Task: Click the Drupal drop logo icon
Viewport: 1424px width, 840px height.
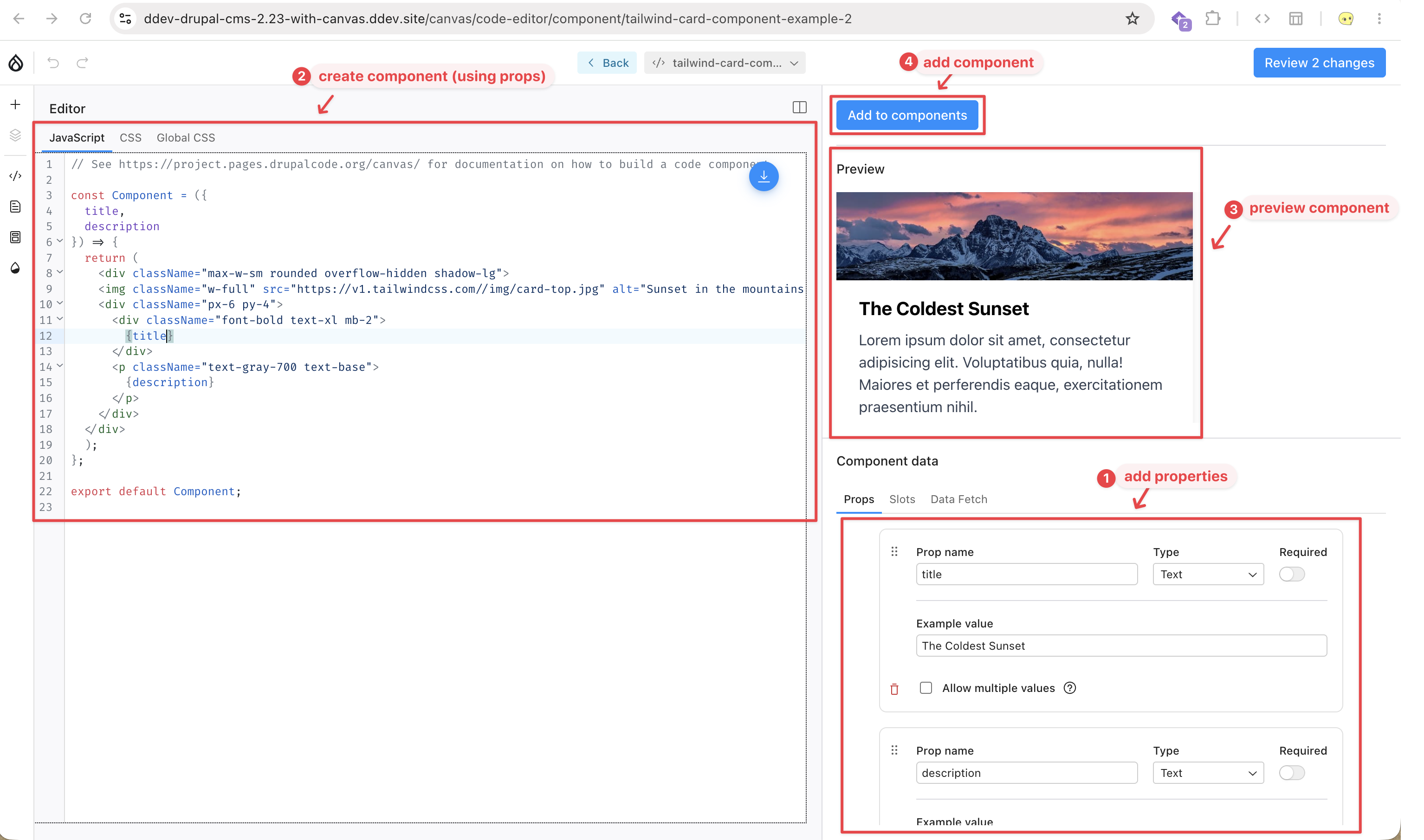Action: point(16,63)
